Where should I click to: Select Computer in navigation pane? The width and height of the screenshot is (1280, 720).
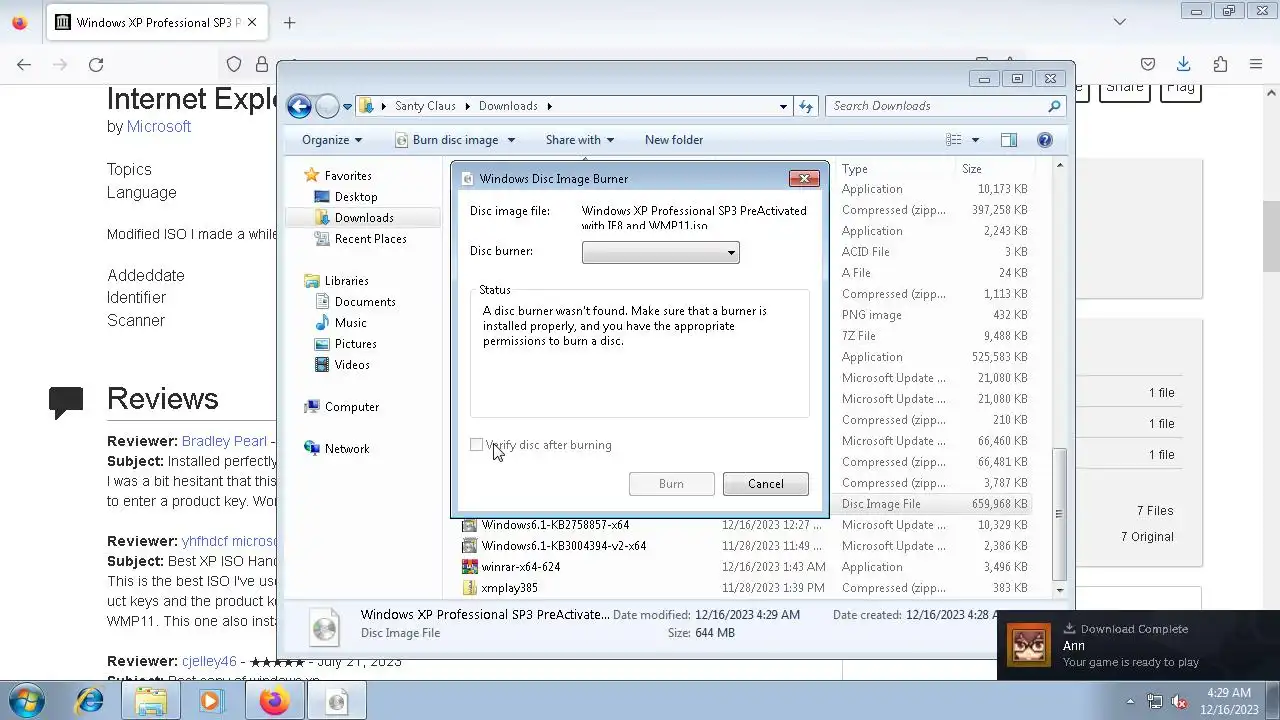point(351,407)
